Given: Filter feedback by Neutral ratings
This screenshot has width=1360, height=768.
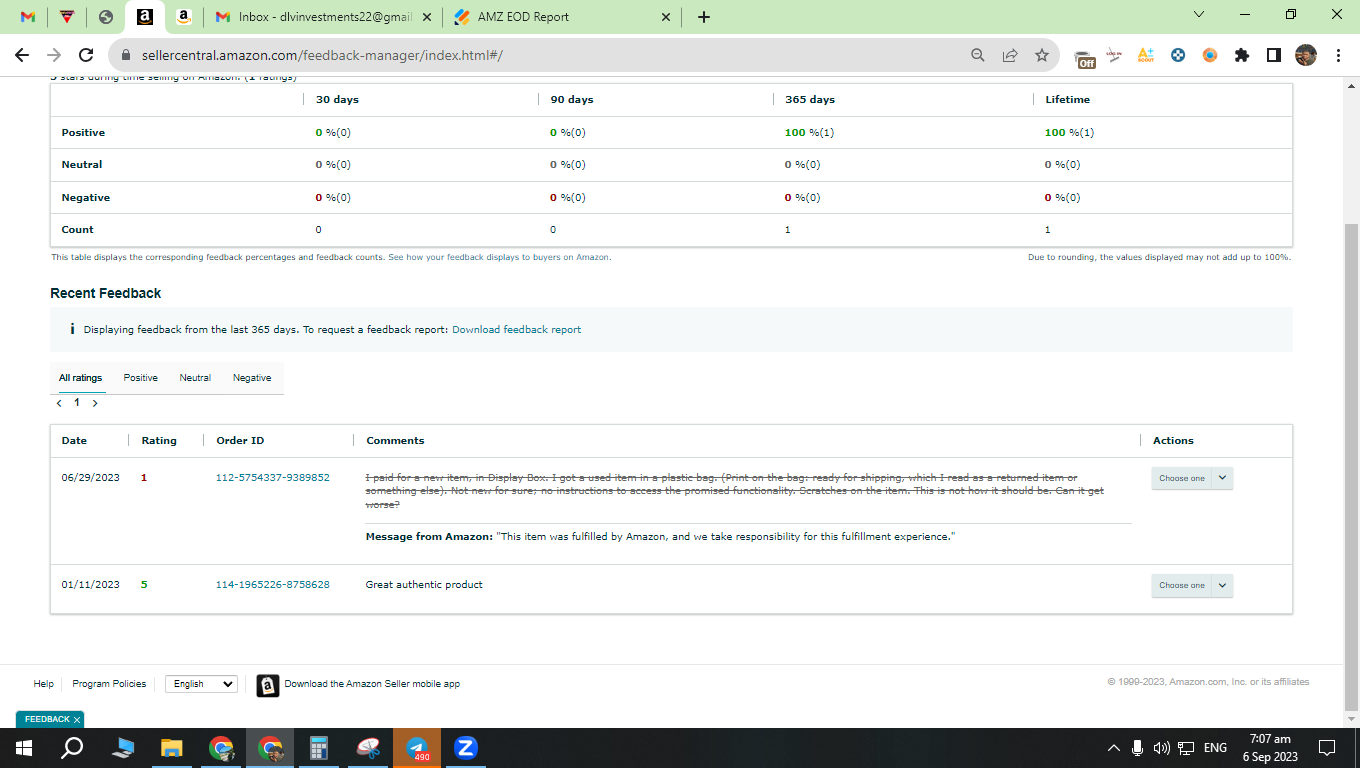Looking at the screenshot, I should pos(195,378).
